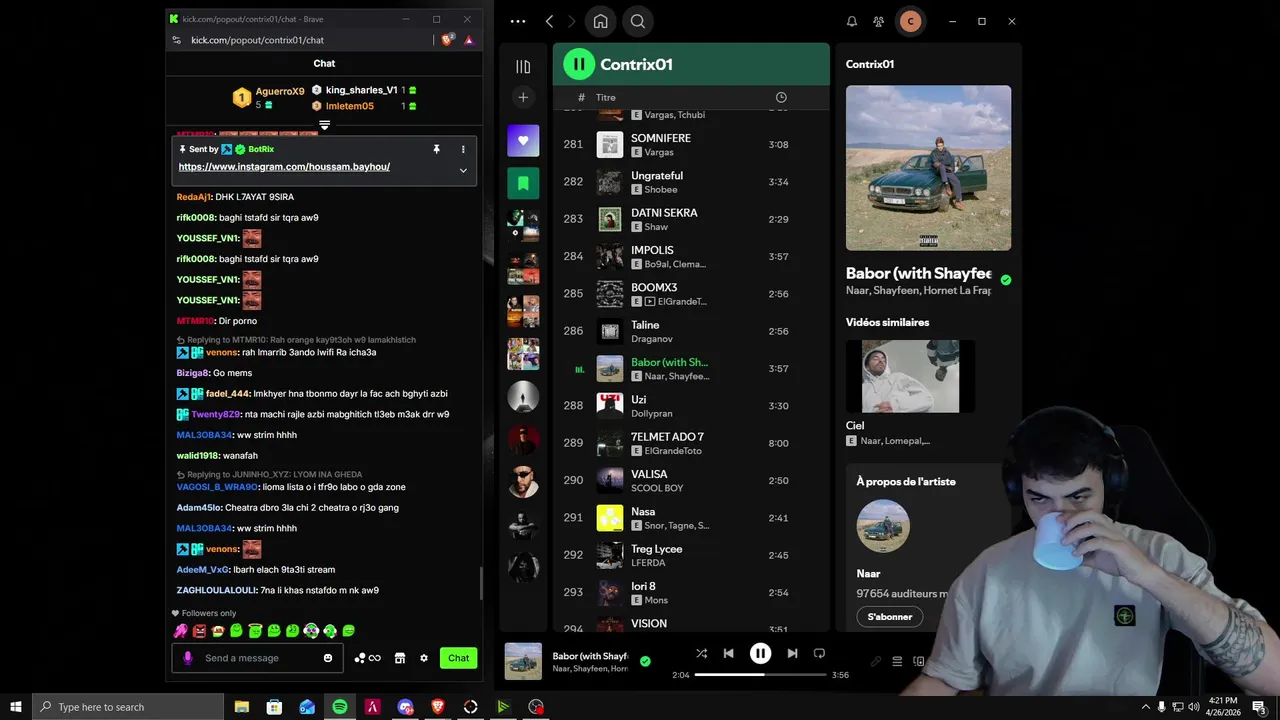The image size is (1280, 720).
Task: Sort by Titre column header
Action: 606,97
